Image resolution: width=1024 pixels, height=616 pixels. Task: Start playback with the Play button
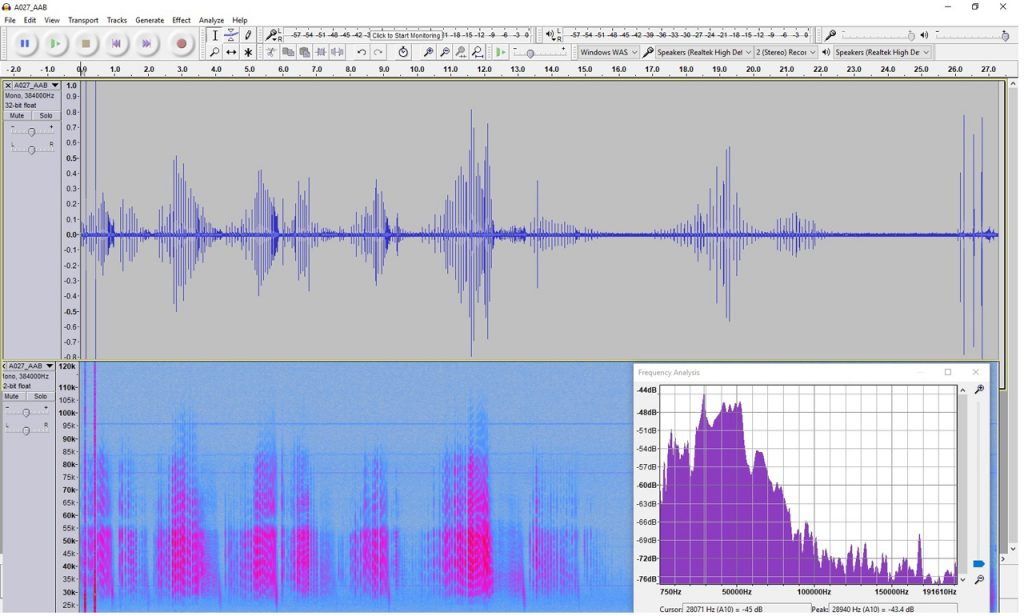point(55,44)
